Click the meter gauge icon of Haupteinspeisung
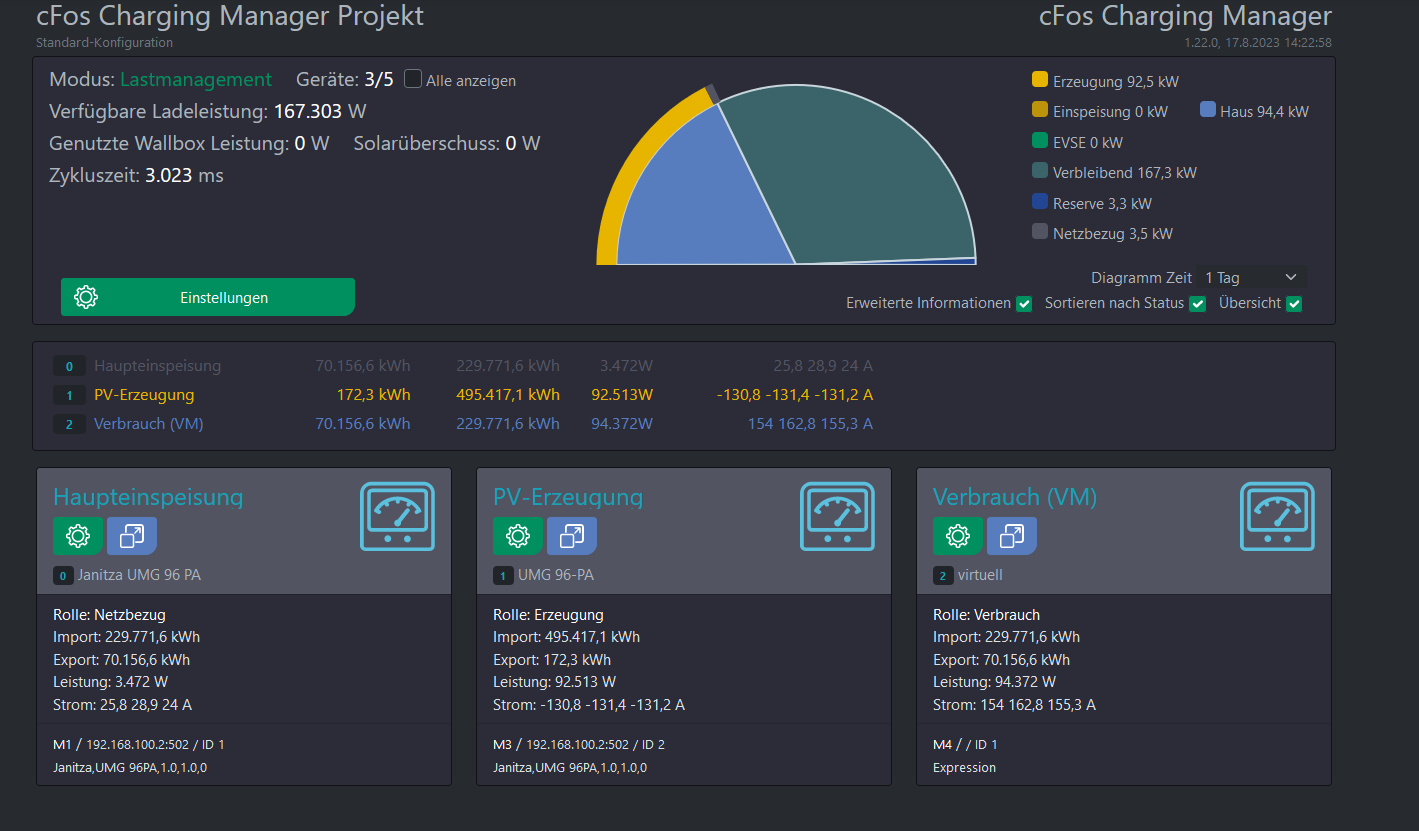 (x=397, y=516)
